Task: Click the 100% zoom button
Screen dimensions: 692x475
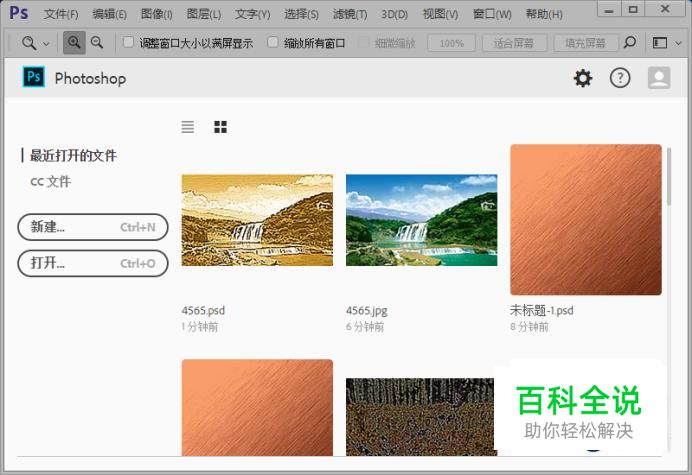Action: click(451, 43)
